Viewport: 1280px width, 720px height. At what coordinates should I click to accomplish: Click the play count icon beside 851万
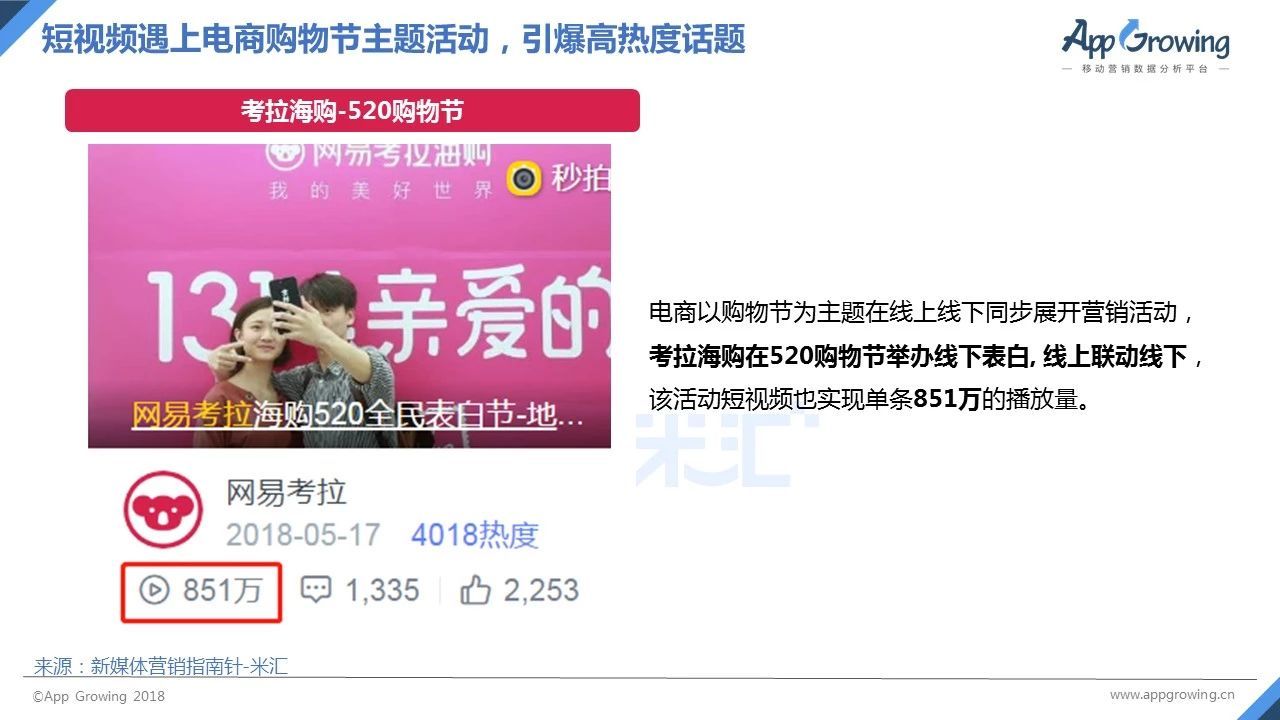click(x=153, y=590)
